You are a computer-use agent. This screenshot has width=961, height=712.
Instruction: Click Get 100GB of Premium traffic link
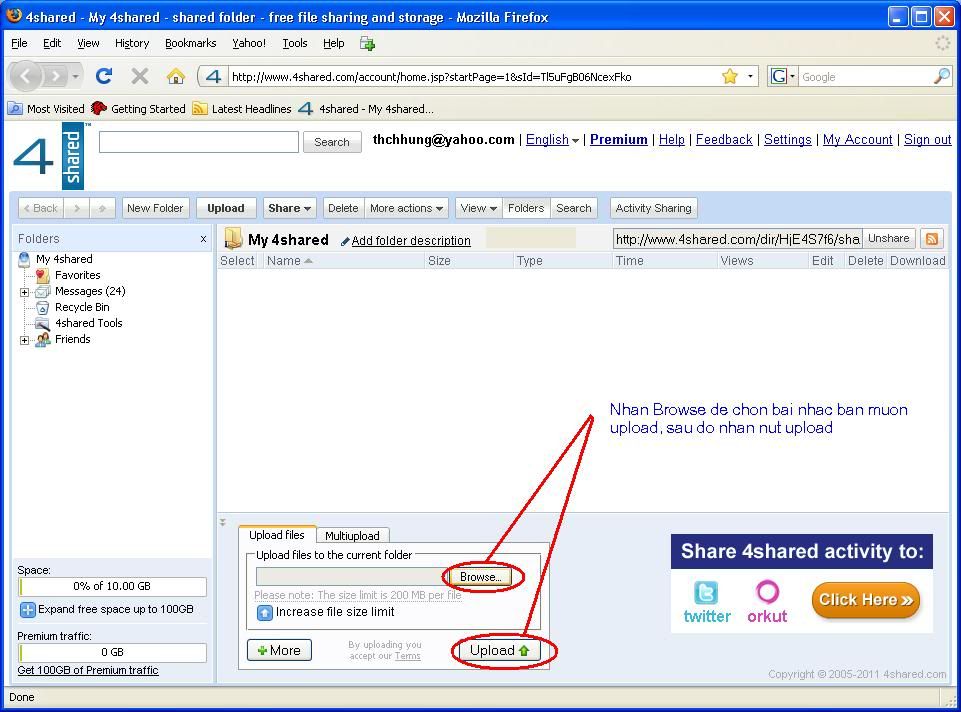pos(88,670)
